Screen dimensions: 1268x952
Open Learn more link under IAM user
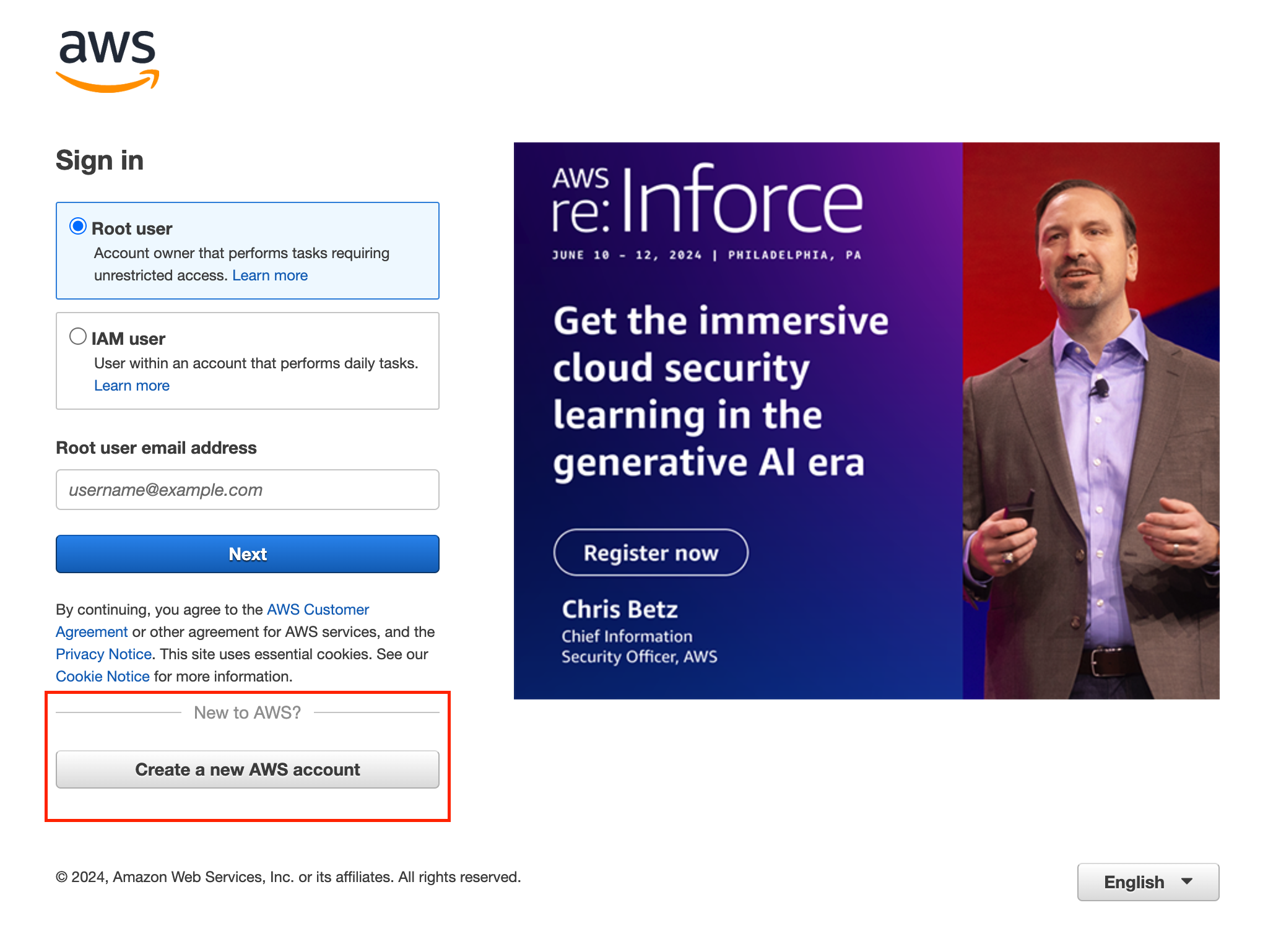pyautogui.click(x=131, y=386)
